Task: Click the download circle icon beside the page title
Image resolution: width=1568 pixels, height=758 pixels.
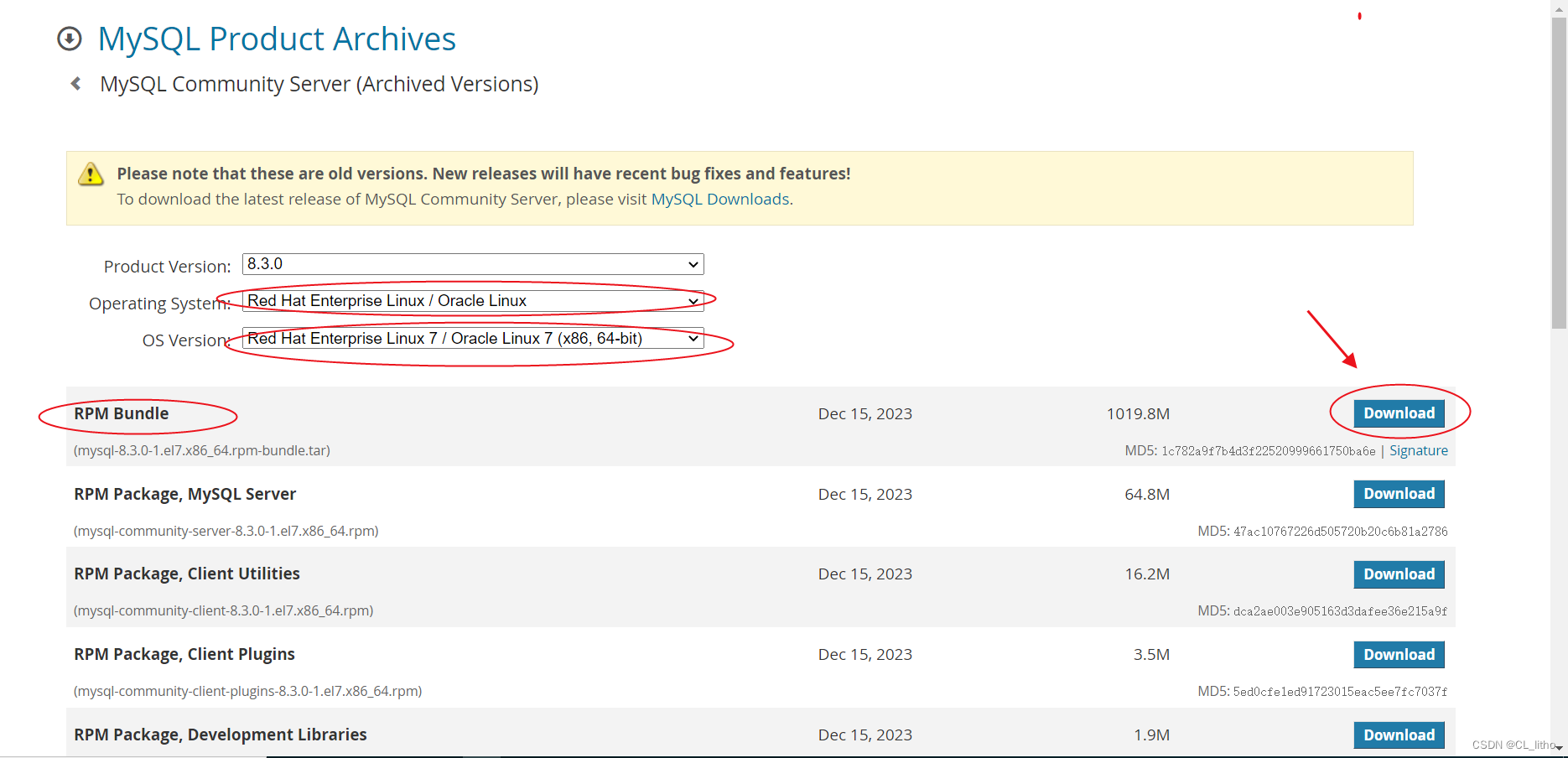Action: pyautogui.click(x=70, y=39)
